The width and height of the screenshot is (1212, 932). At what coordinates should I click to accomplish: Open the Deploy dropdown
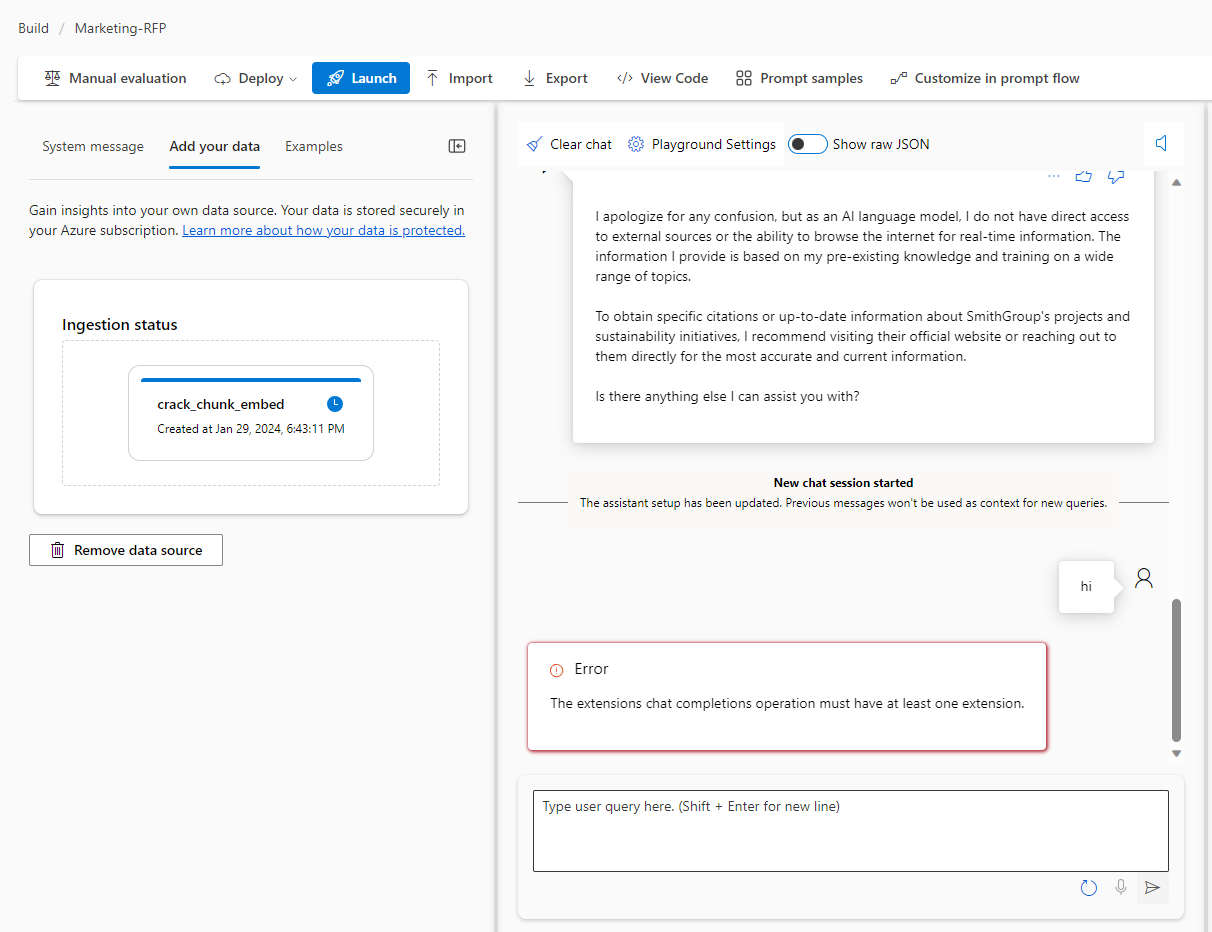coord(254,77)
